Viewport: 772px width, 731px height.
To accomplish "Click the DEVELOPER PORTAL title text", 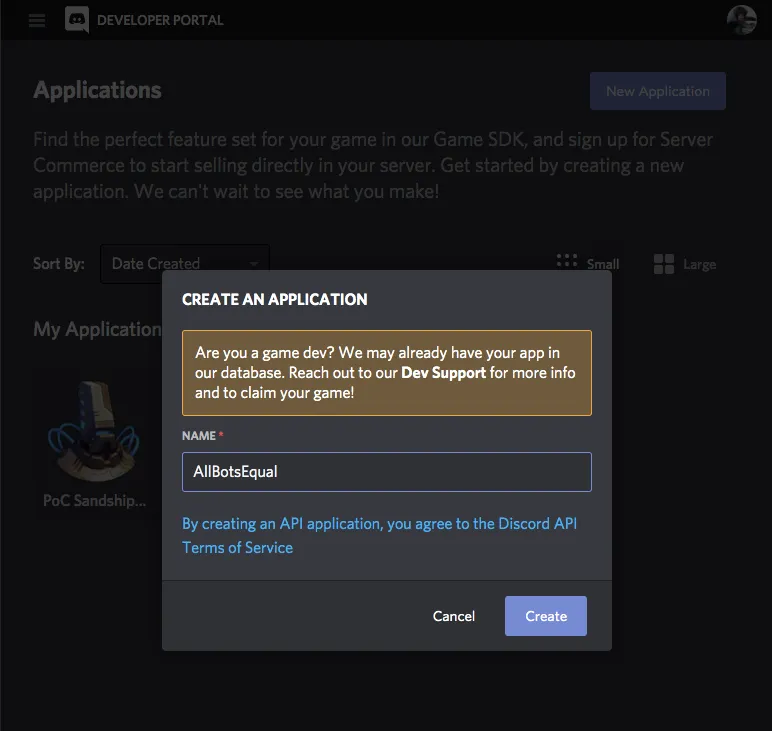I will click(x=160, y=20).
